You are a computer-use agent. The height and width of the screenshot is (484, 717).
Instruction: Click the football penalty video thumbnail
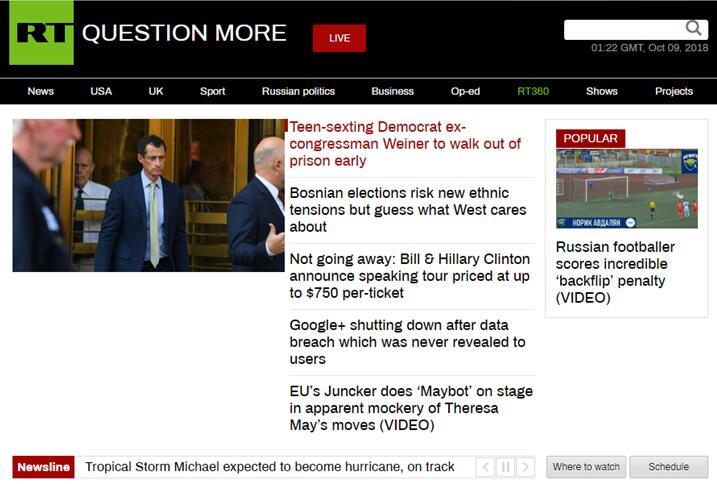tap(627, 188)
